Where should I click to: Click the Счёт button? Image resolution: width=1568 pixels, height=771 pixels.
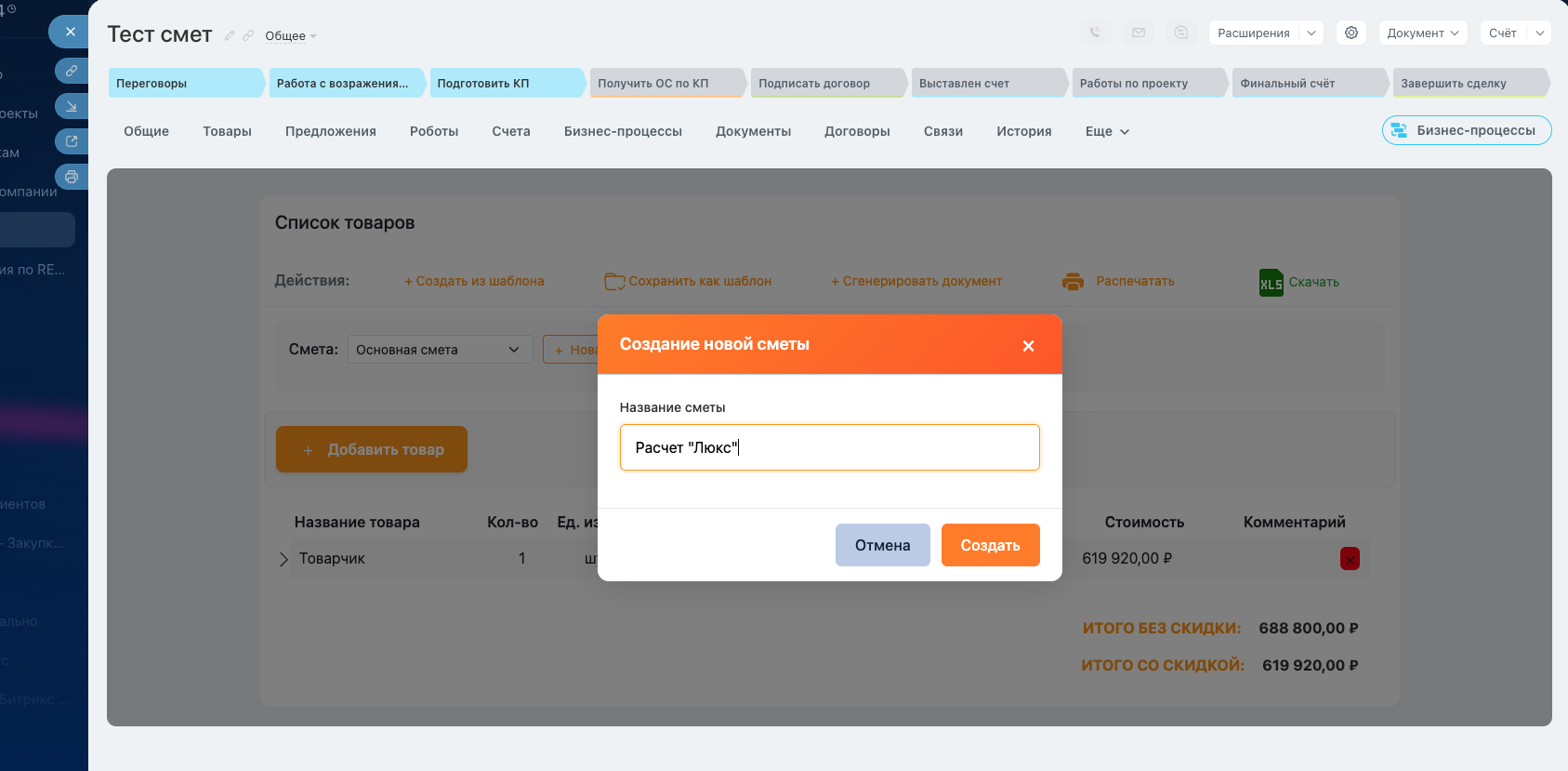(x=1503, y=33)
